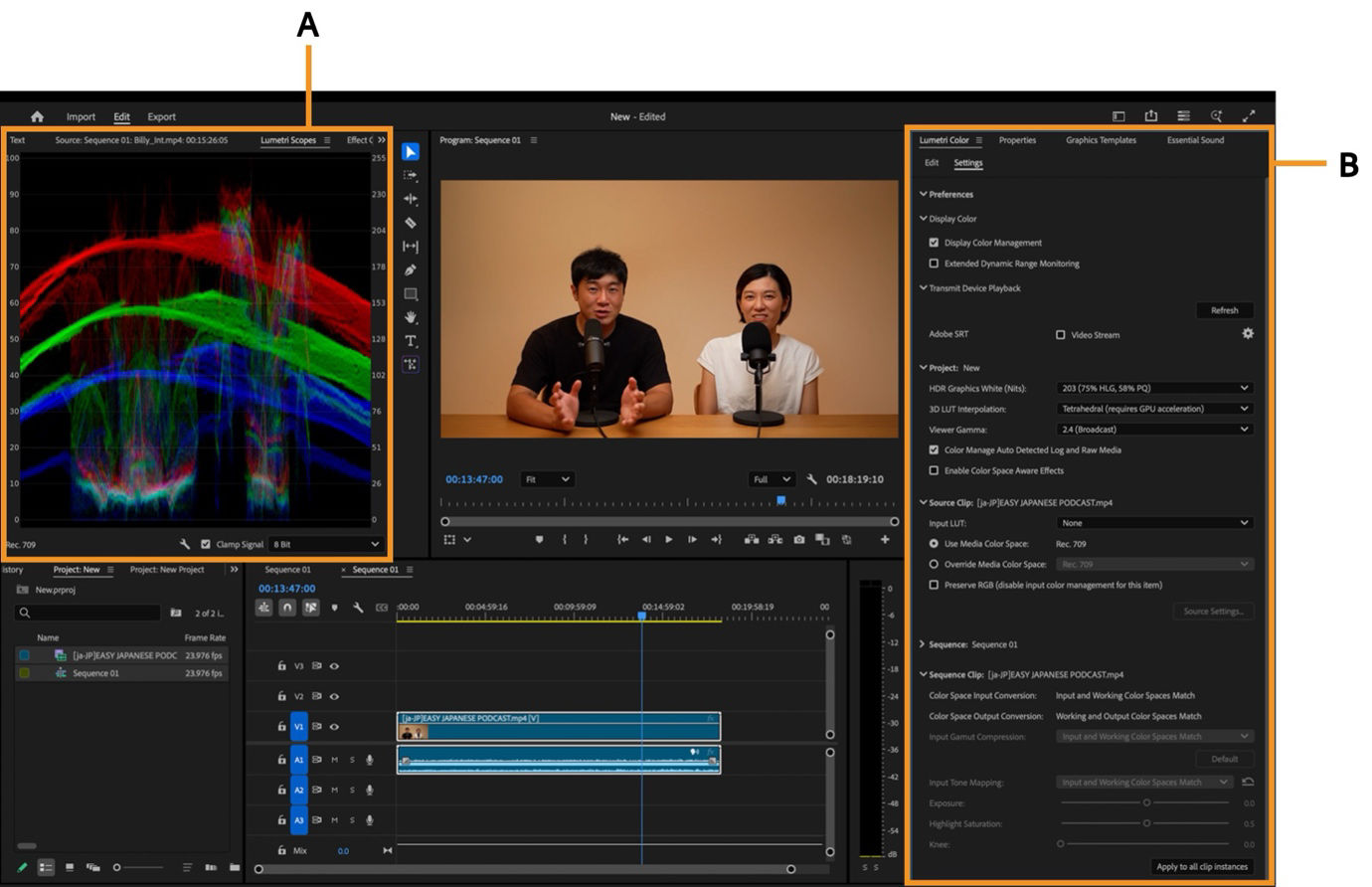Open the Viewer Gamma dropdown

click(x=1153, y=429)
